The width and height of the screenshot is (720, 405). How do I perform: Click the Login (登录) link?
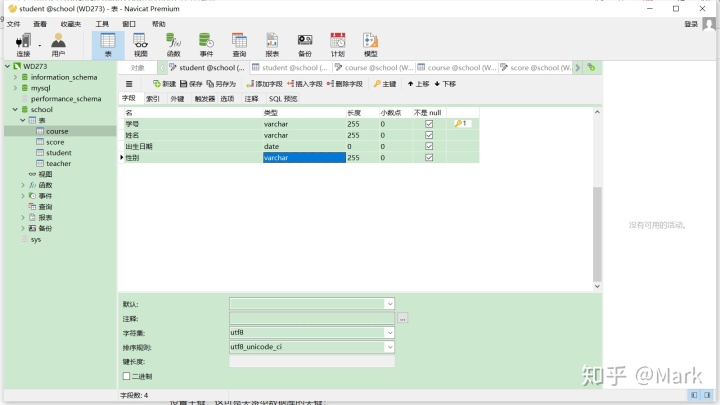(x=691, y=24)
